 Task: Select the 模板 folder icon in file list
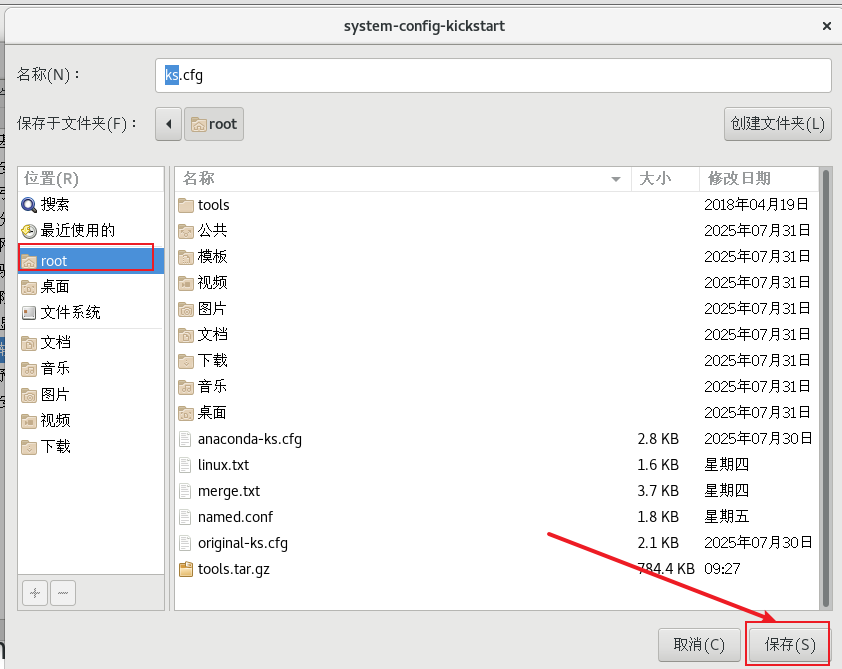(x=186, y=257)
